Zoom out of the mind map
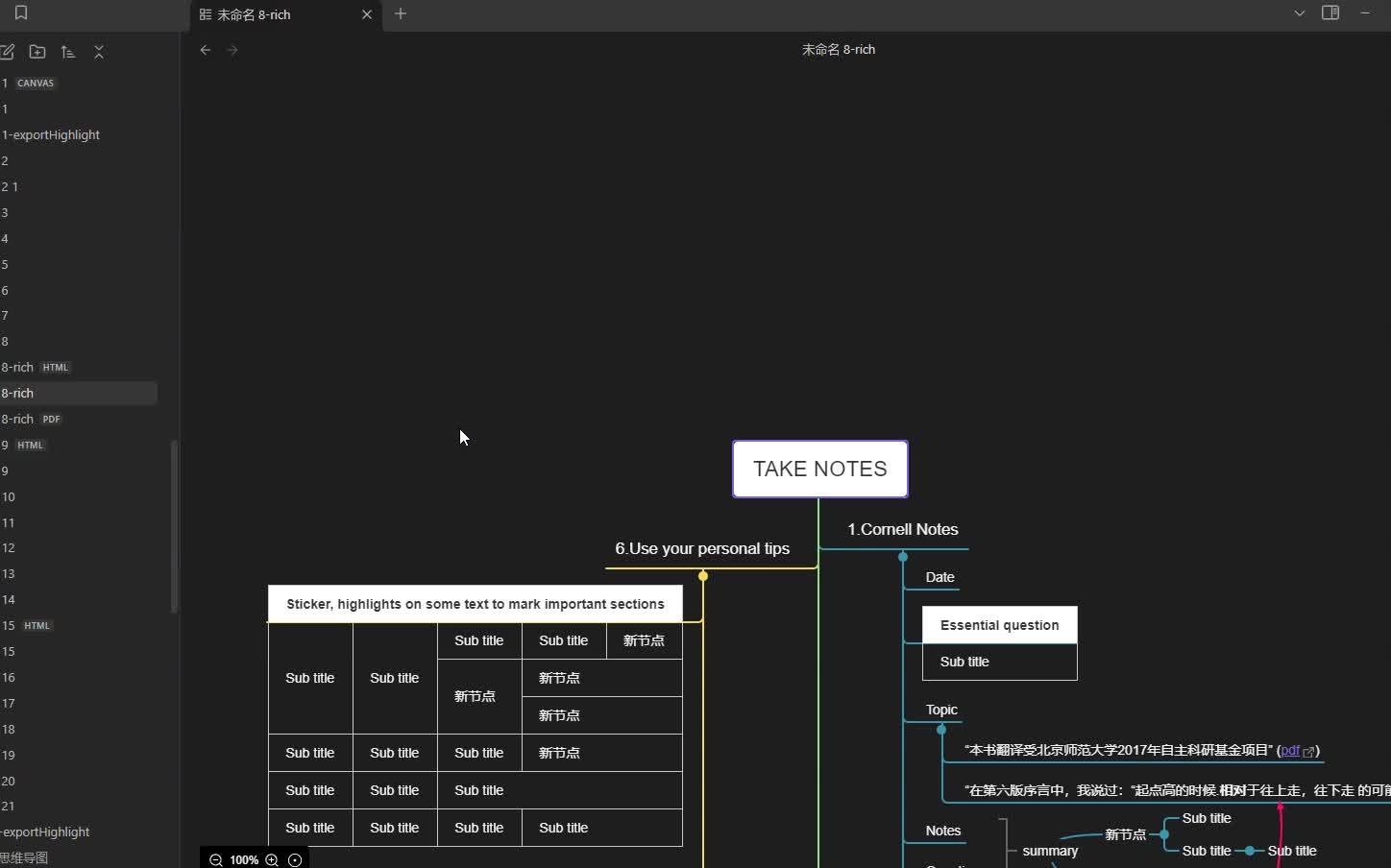This screenshot has height=868, width=1391. coord(215,859)
